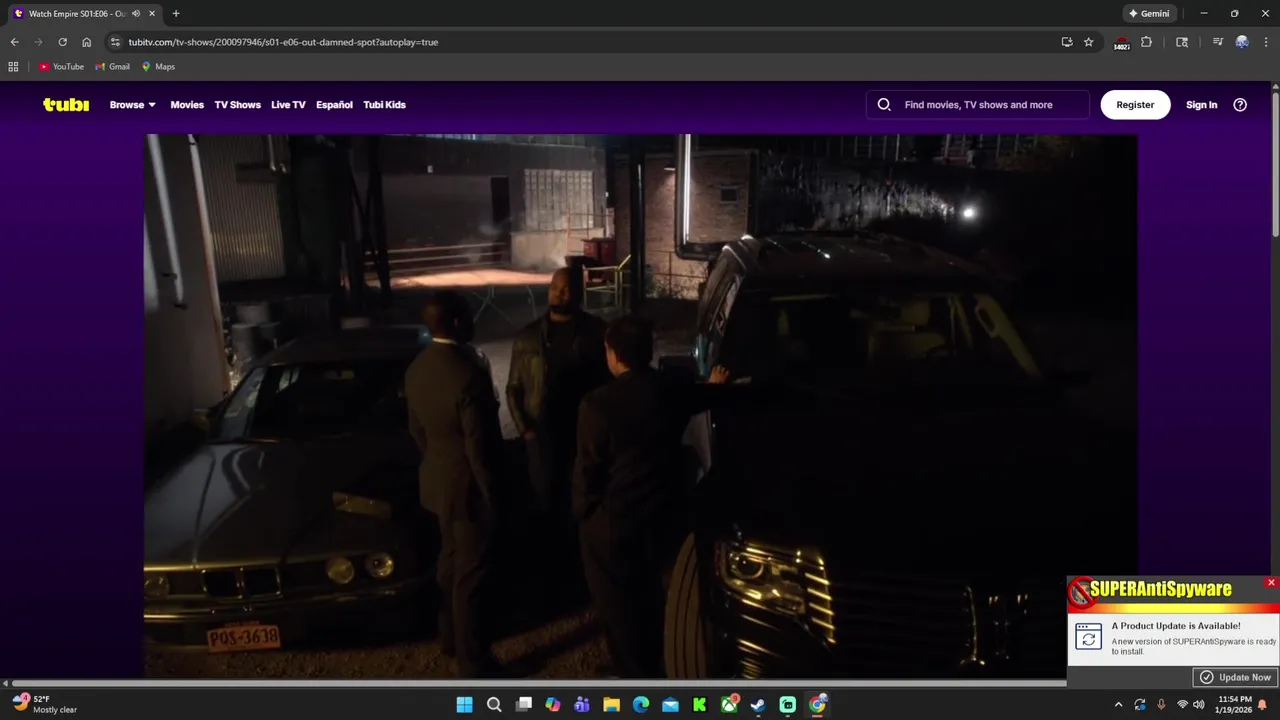
Task: Open a new browser tab
Action: [176, 13]
